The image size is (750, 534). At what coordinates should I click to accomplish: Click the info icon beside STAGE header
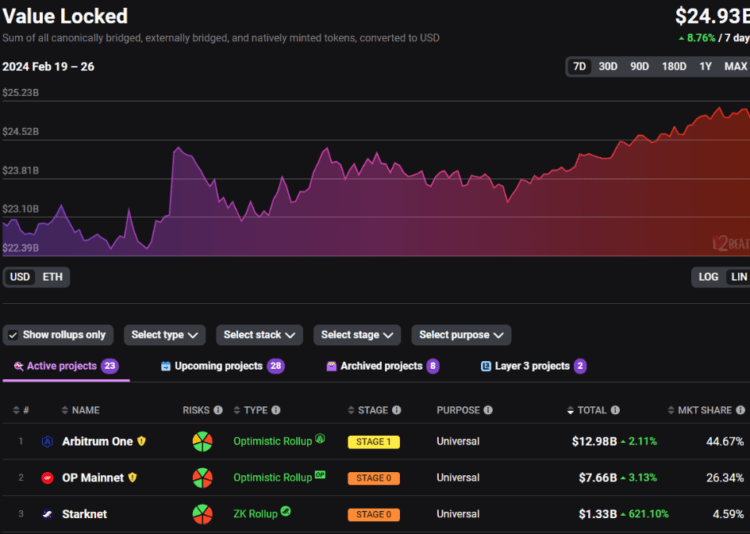397,410
